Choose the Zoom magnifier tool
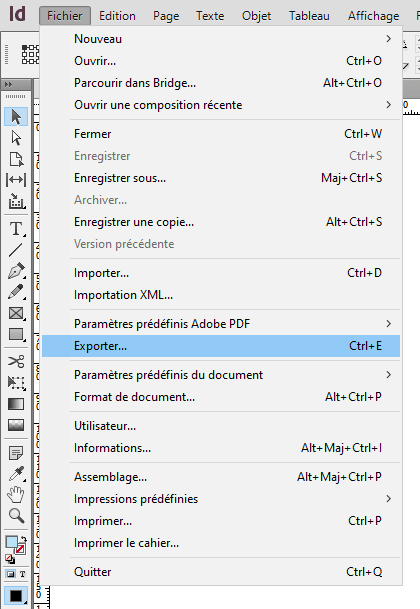This screenshot has width=420, height=609. click(16, 516)
